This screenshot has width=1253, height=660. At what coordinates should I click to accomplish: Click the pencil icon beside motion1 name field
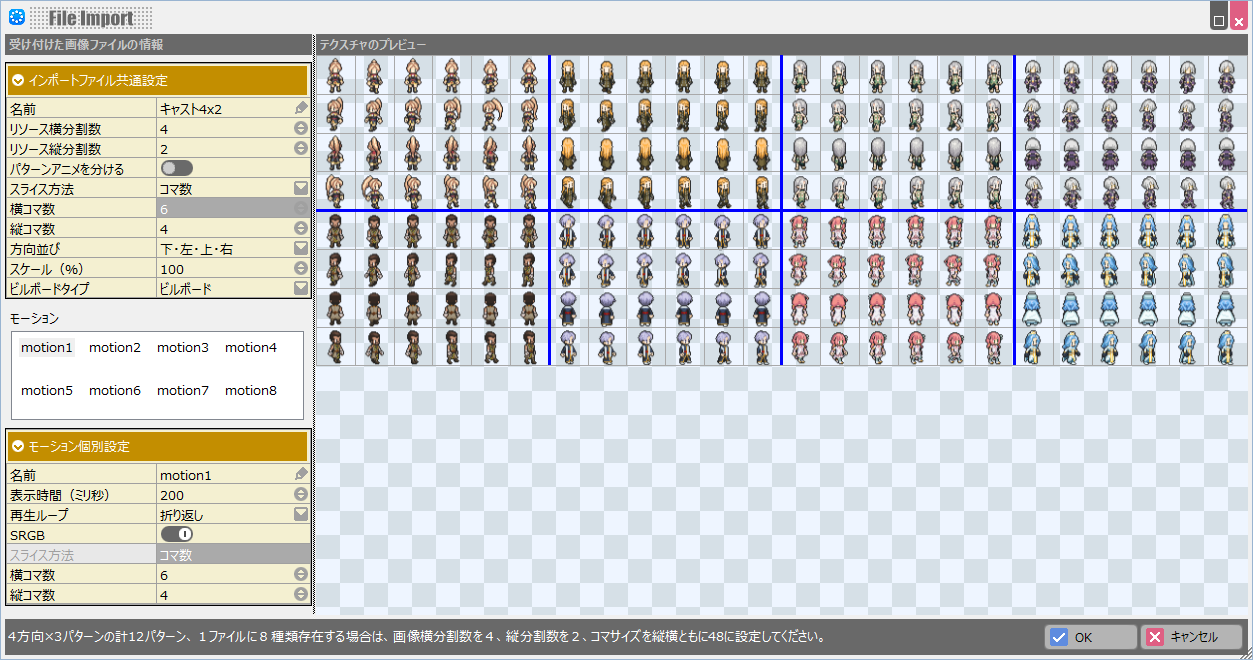301,475
